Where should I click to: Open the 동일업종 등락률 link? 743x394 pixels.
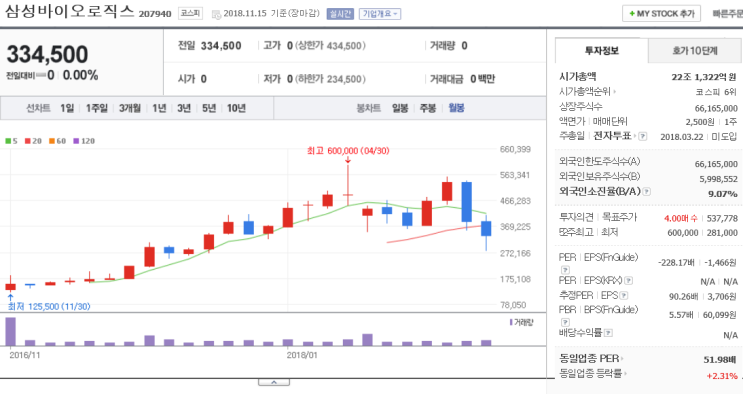coord(592,374)
